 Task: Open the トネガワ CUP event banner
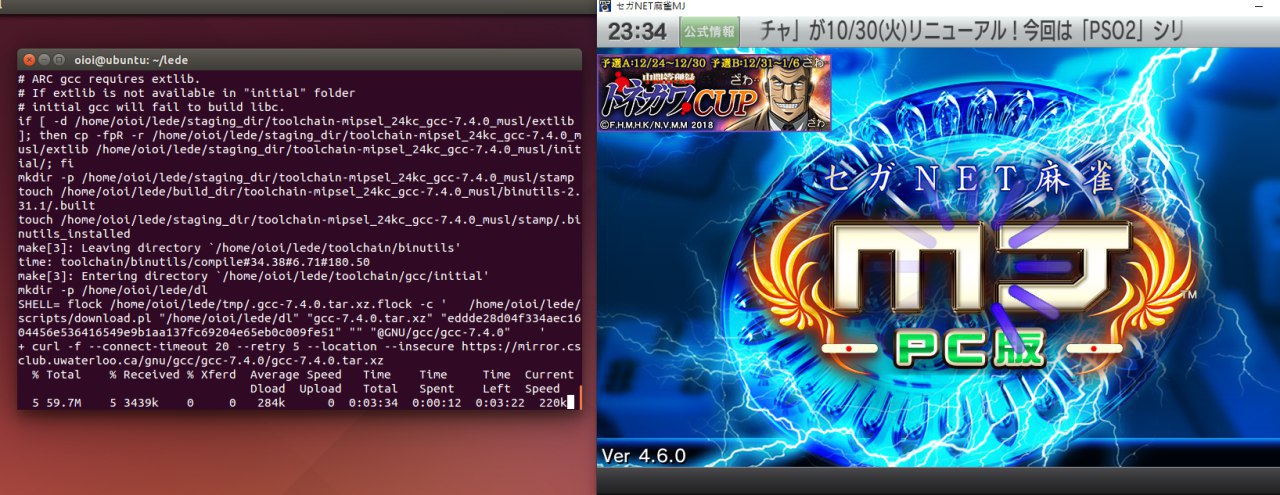click(x=714, y=92)
